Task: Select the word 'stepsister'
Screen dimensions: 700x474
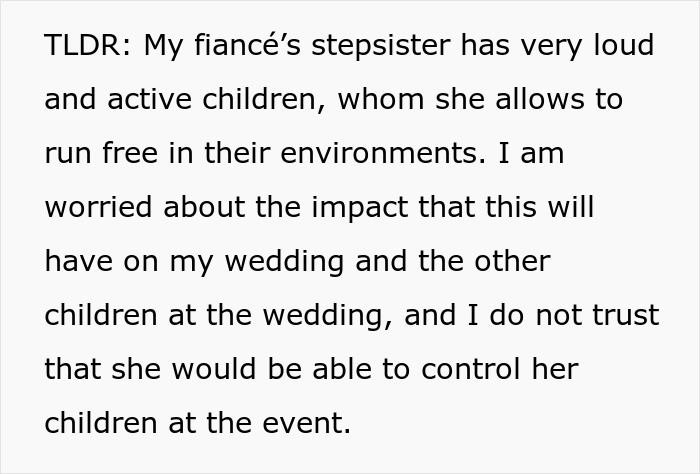Action: (x=381, y=47)
